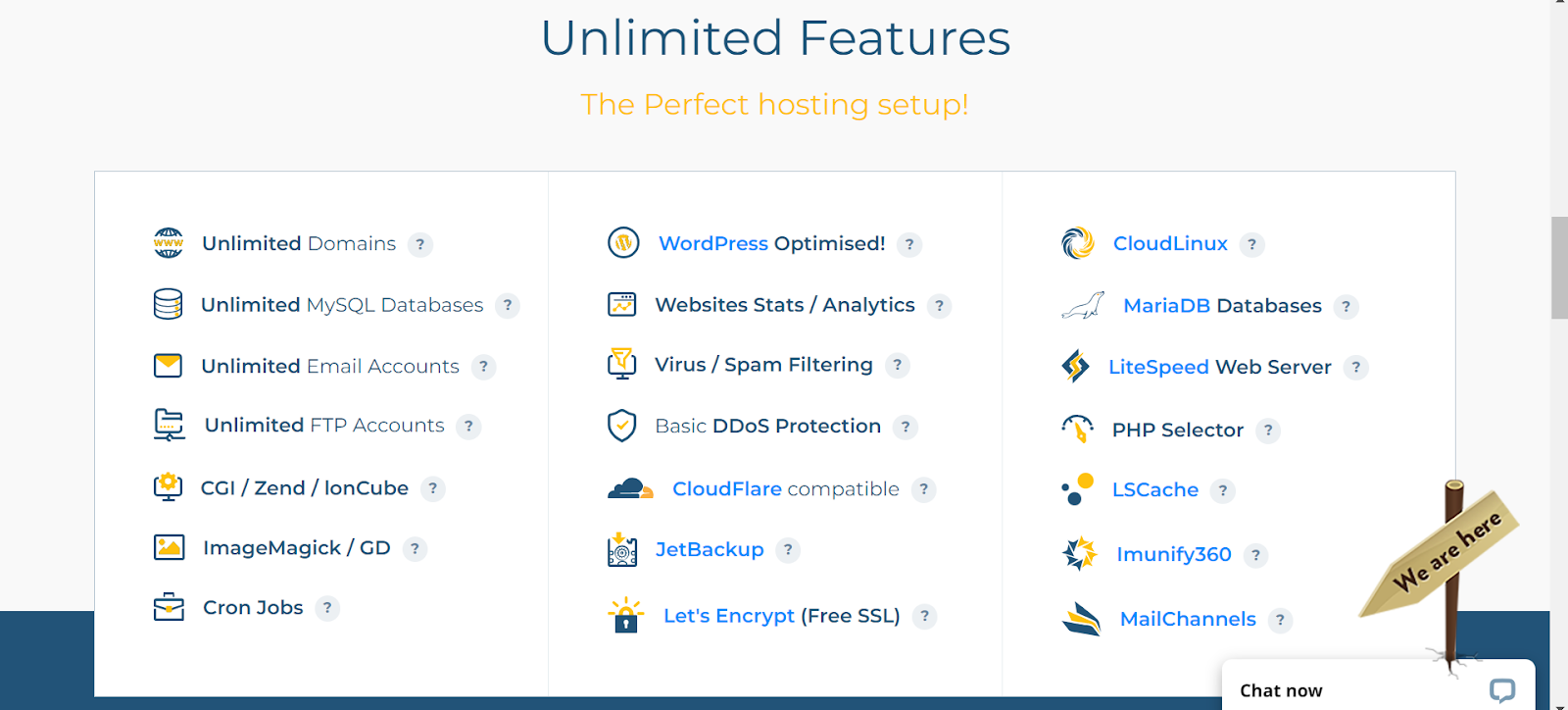Click the WordPress logo icon
1568x710 pixels.
tap(623, 242)
